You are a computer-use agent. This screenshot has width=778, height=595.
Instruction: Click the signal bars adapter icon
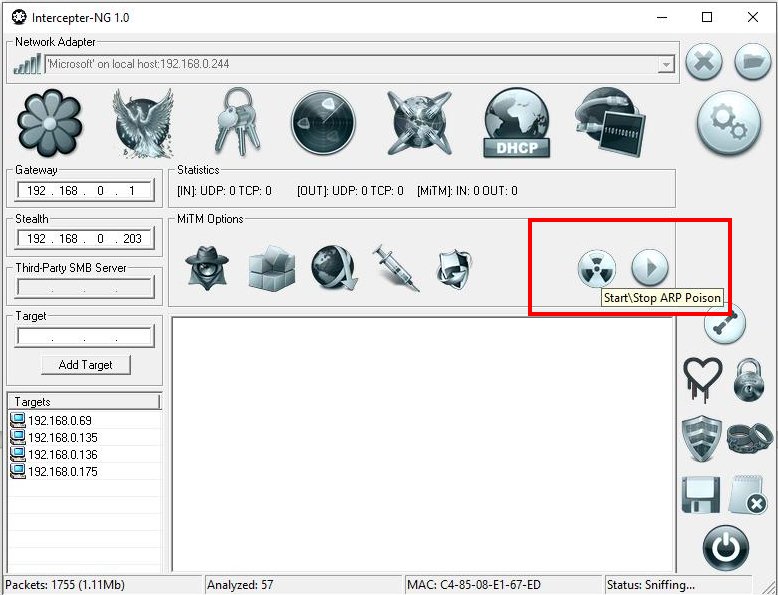[27, 65]
